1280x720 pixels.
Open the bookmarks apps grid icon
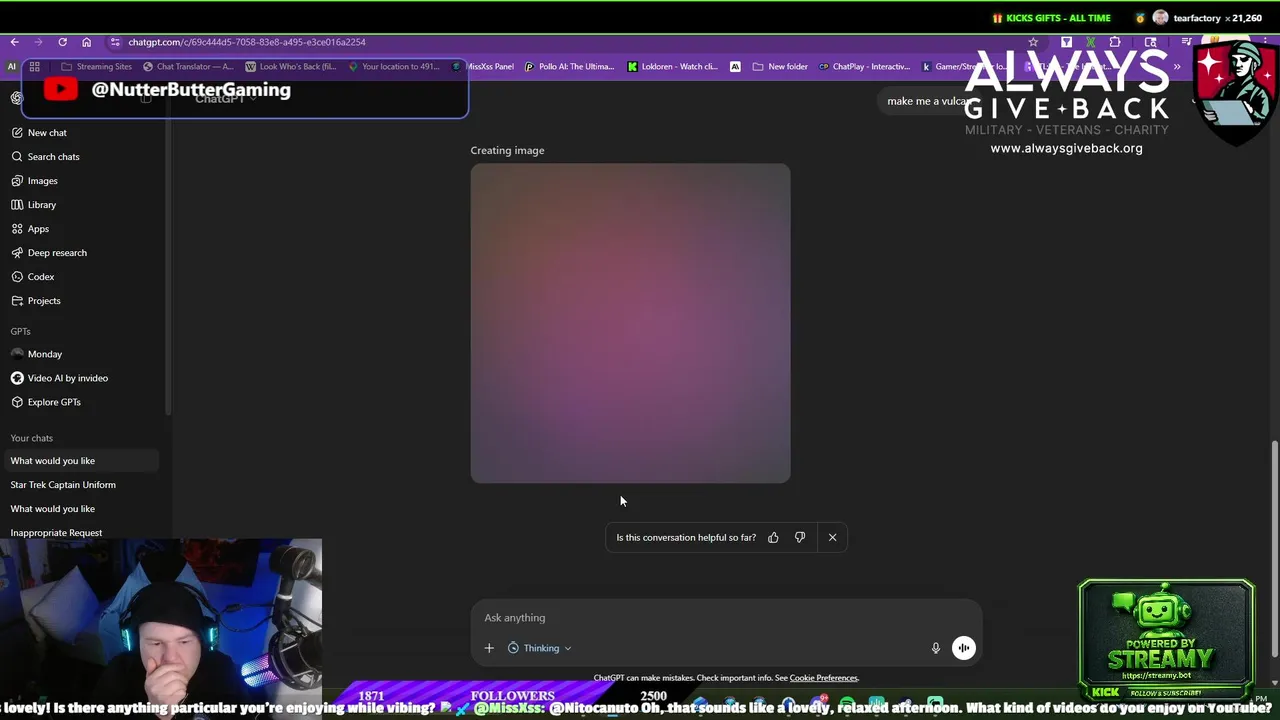click(34, 67)
